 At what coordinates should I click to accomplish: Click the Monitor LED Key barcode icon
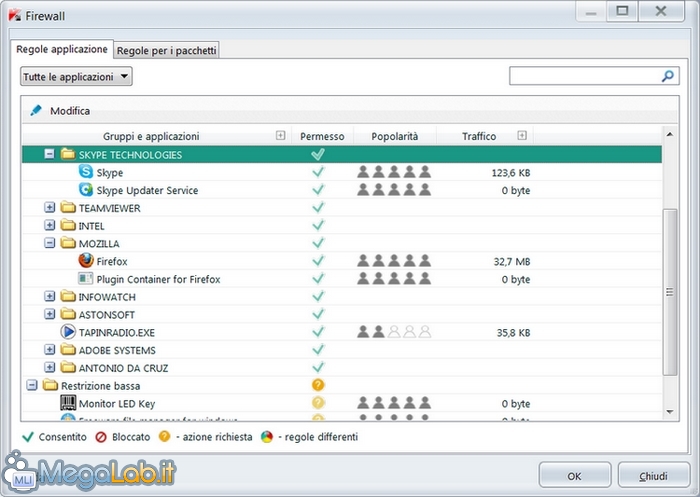(68, 403)
